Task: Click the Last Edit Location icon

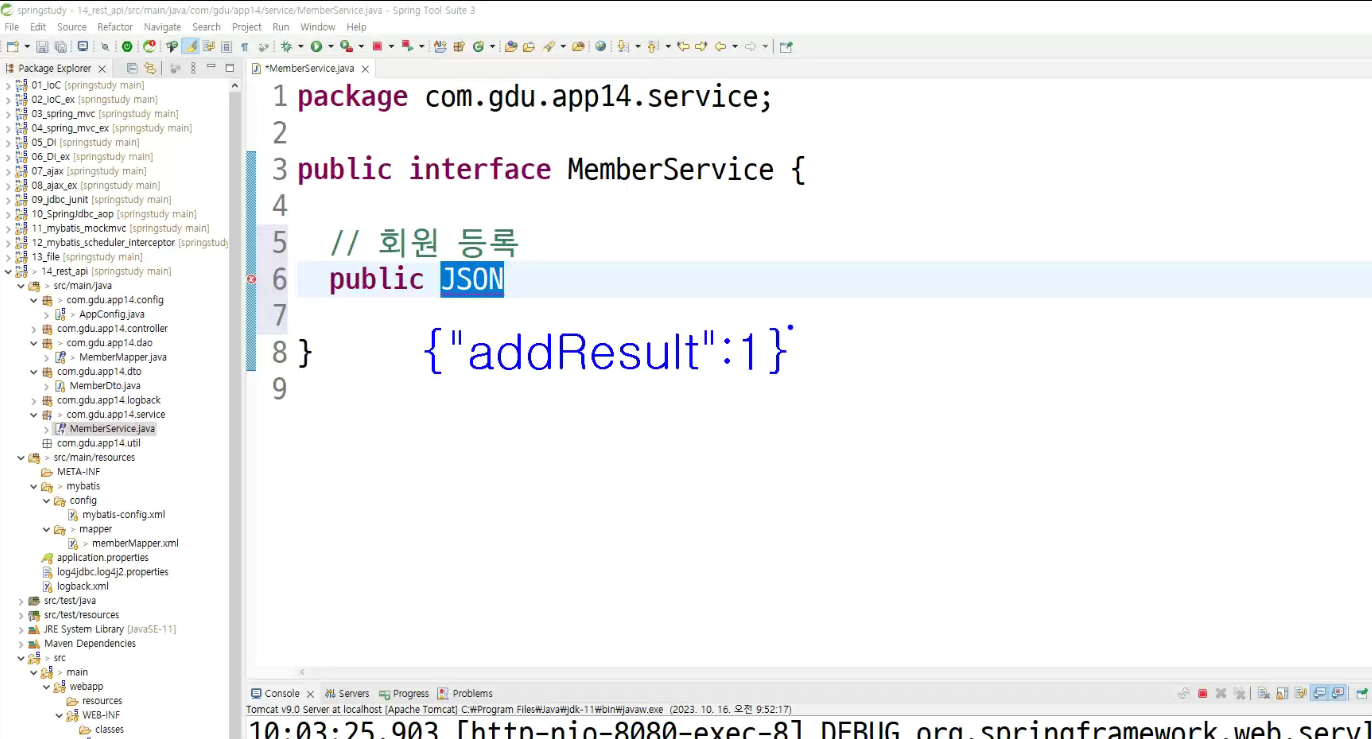Action: point(683,46)
